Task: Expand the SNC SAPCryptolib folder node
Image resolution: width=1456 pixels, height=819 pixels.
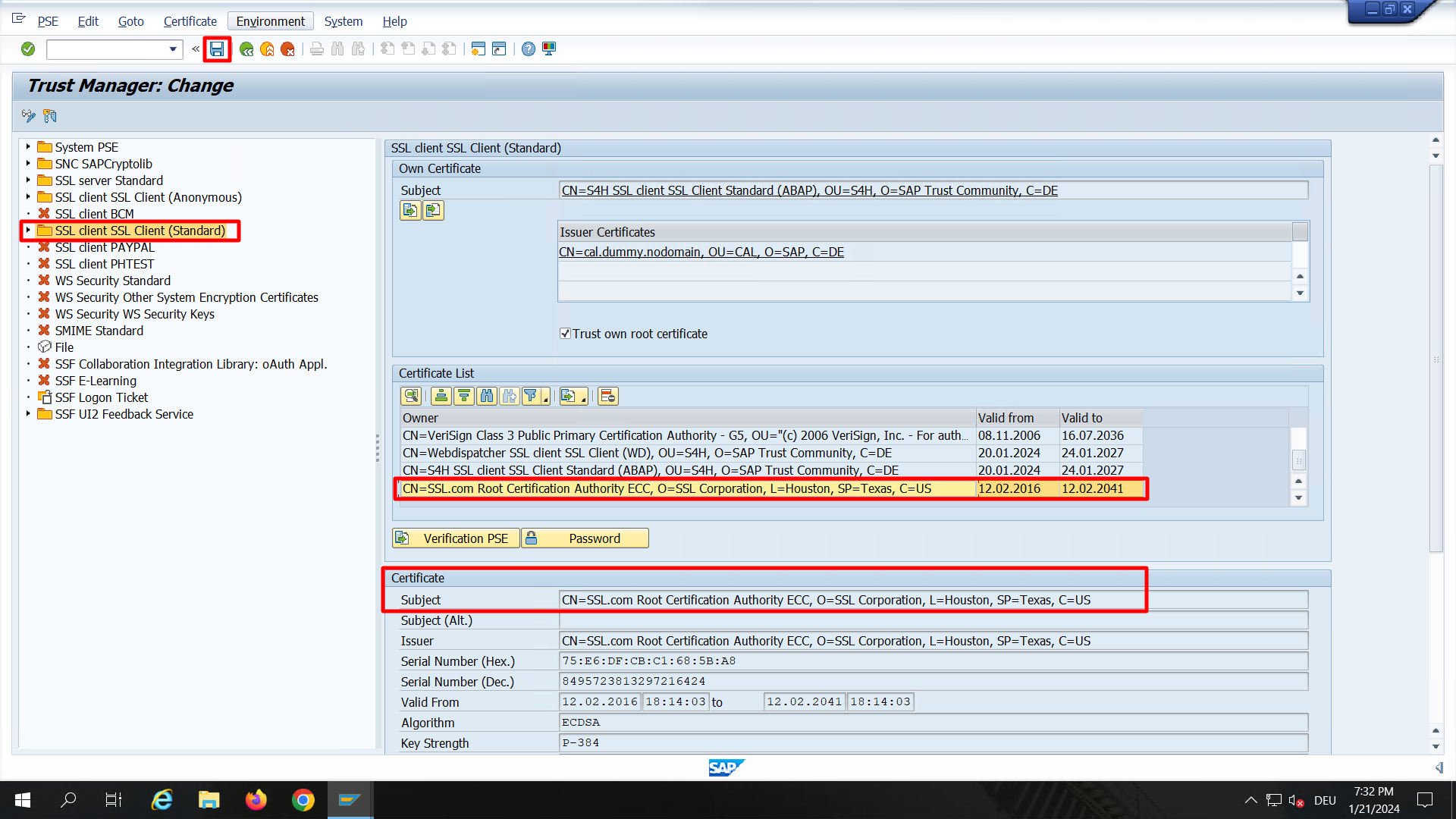Action: pos(28,163)
